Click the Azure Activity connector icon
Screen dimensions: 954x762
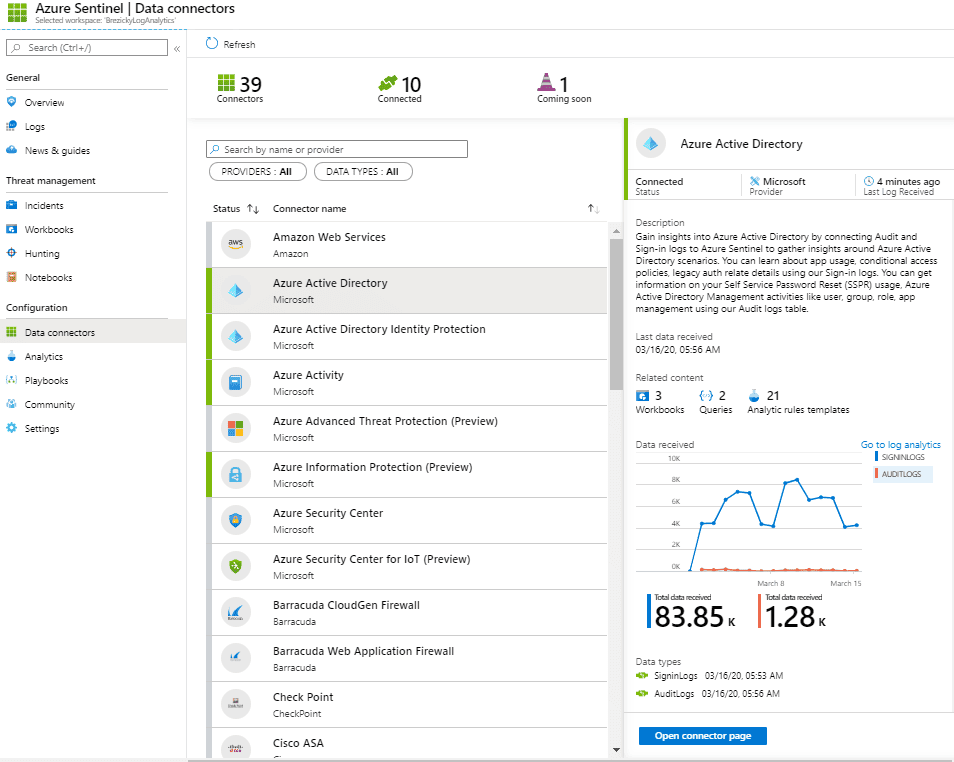coord(235,382)
